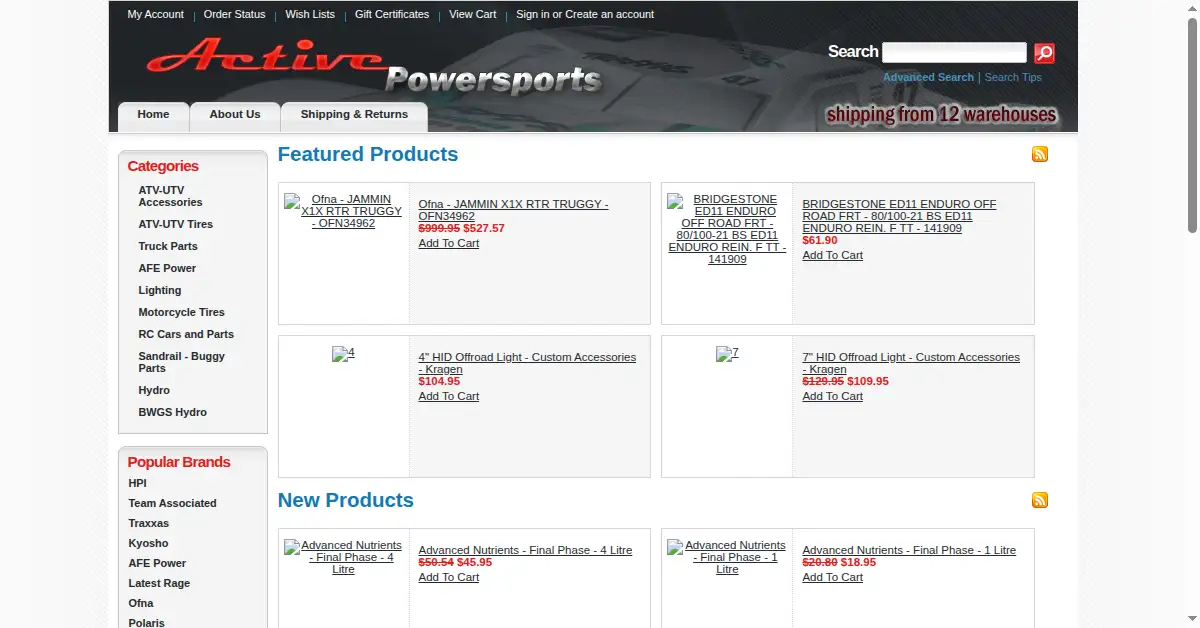Click inside the Search text field
The width and height of the screenshot is (1200, 628).
(x=954, y=53)
